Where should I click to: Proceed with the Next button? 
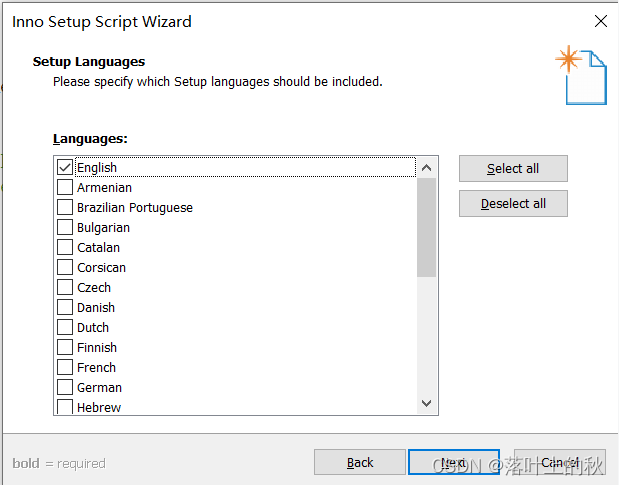pos(454,462)
